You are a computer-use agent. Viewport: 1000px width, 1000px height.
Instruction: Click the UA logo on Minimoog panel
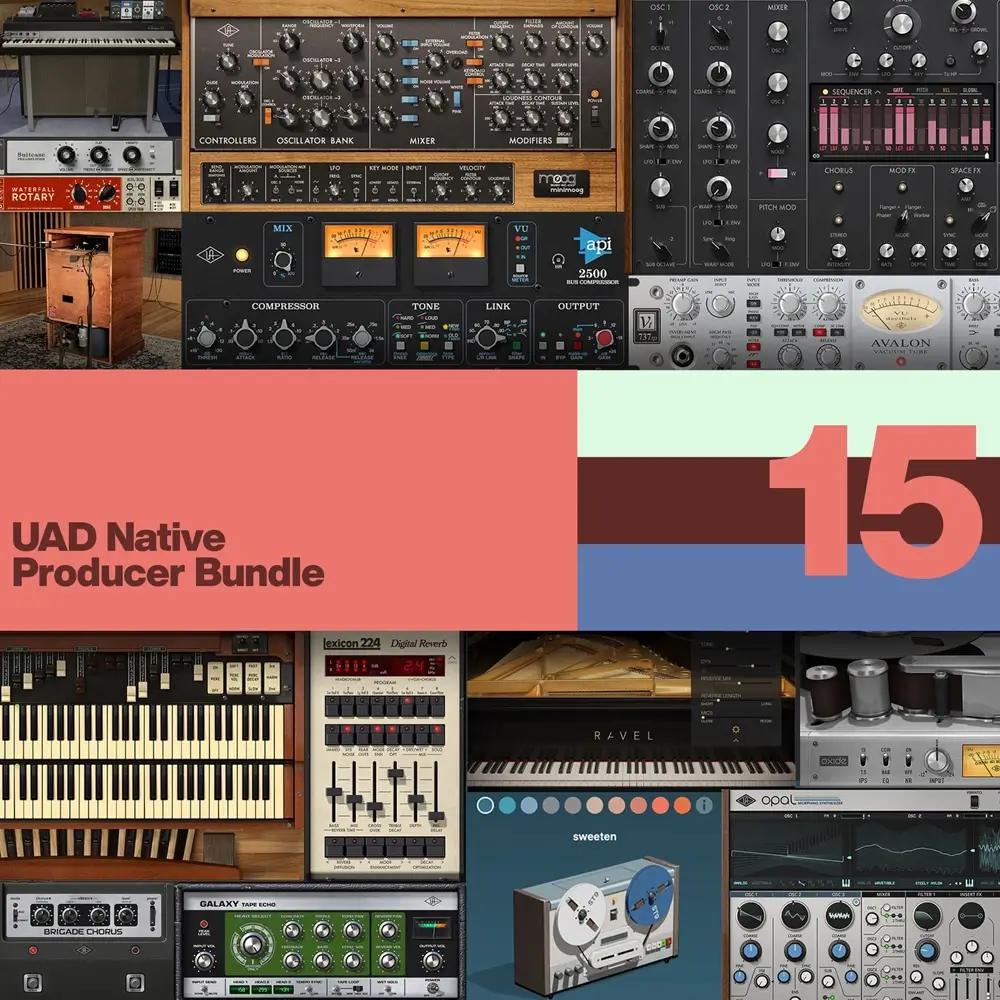pyautogui.click(x=228, y=30)
